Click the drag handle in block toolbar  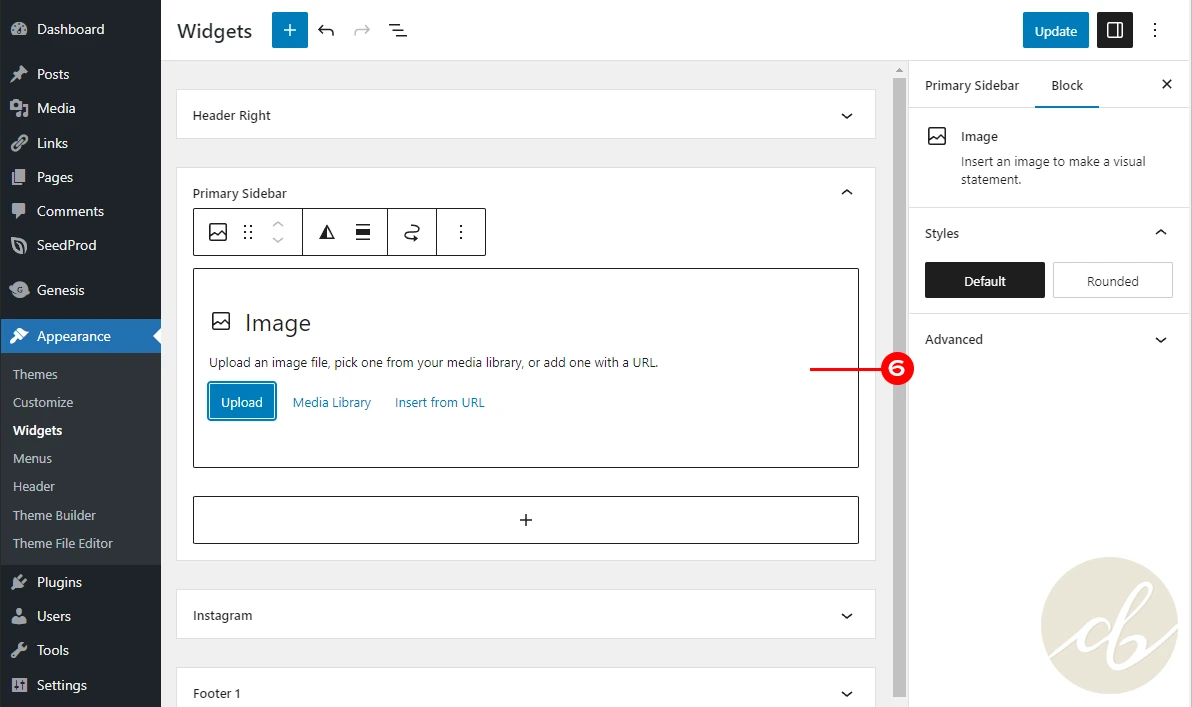coord(248,232)
